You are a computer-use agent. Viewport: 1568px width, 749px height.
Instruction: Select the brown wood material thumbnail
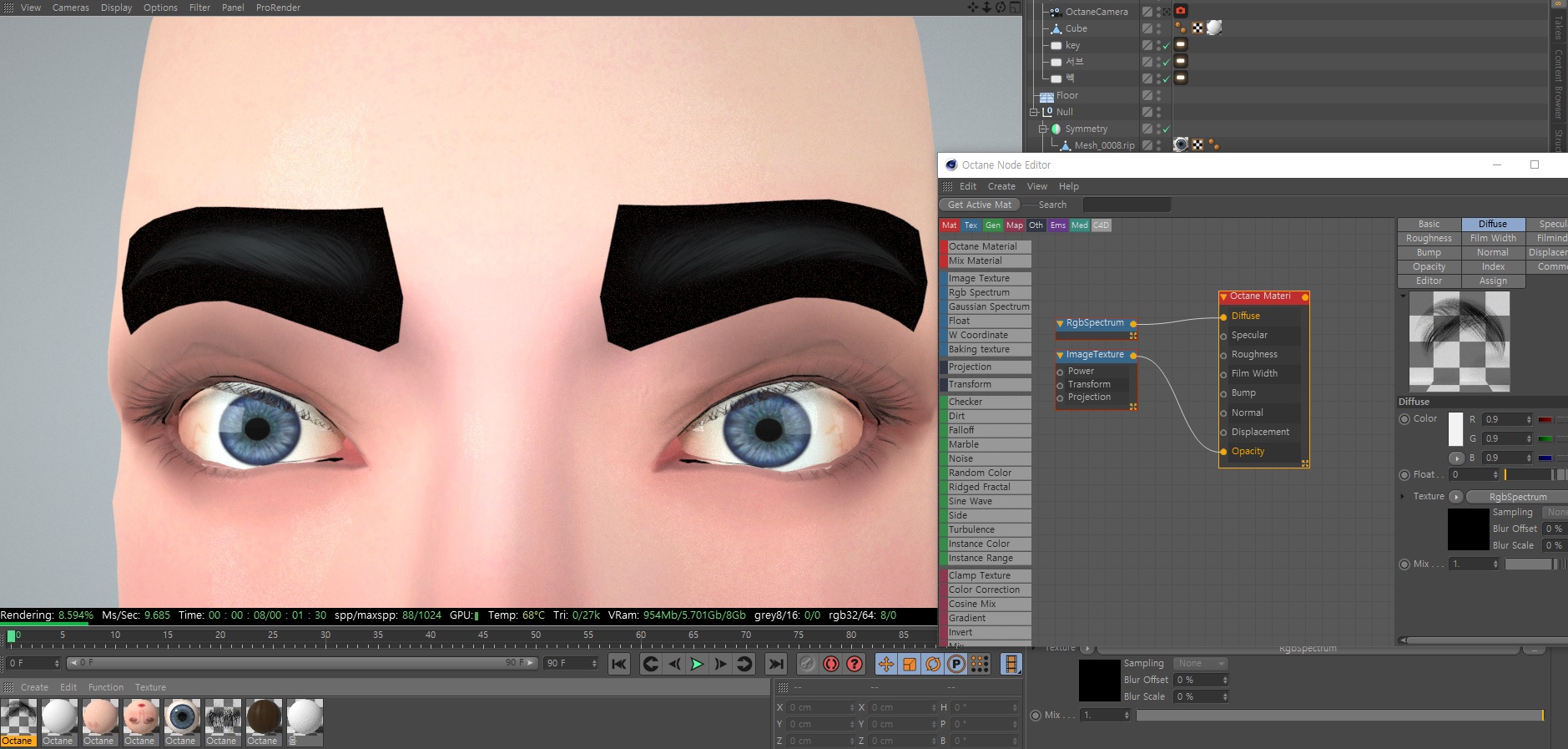[x=264, y=716]
